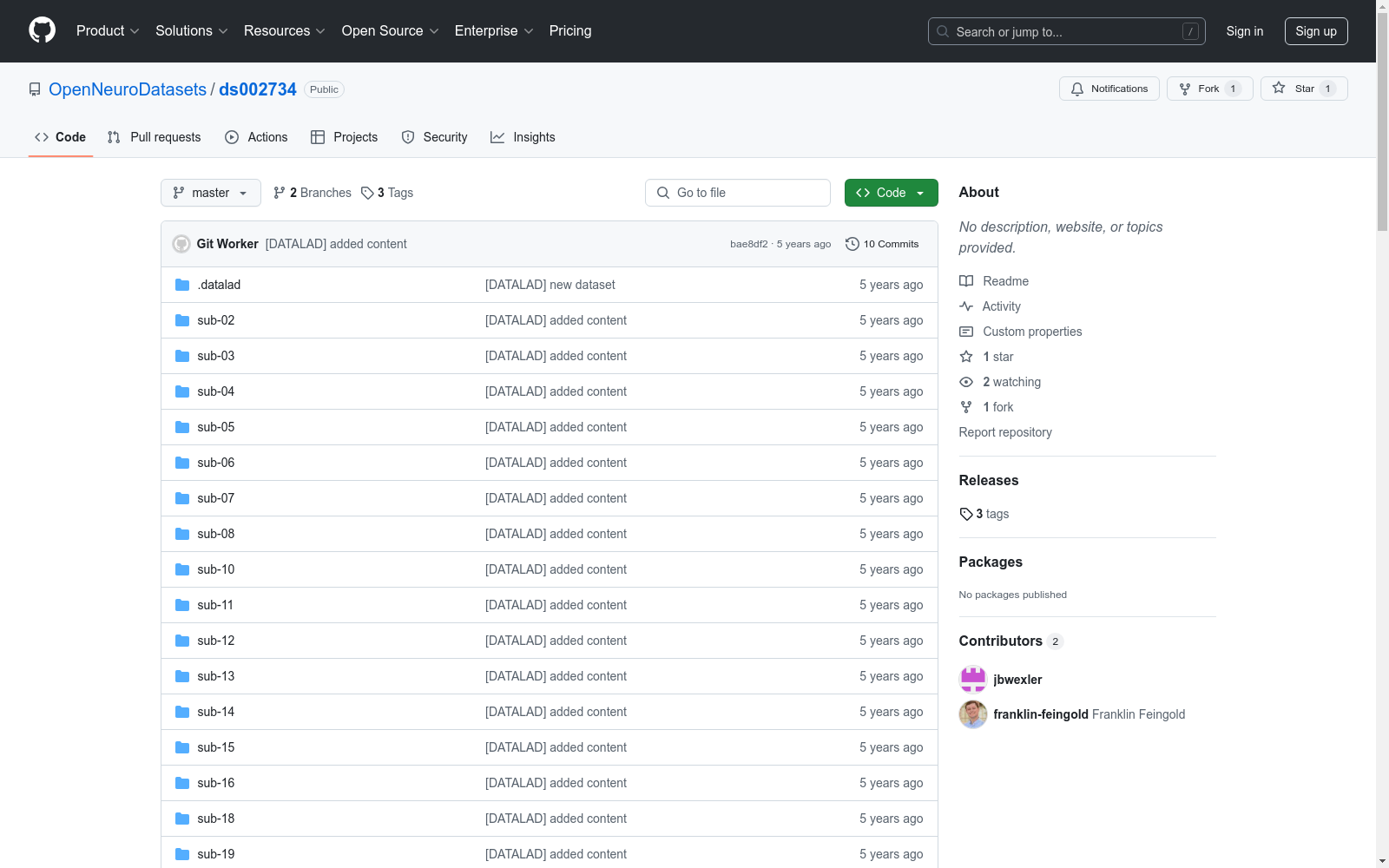Click the Contributors heading link
Image resolution: width=1389 pixels, height=868 pixels.
(1010, 641)
